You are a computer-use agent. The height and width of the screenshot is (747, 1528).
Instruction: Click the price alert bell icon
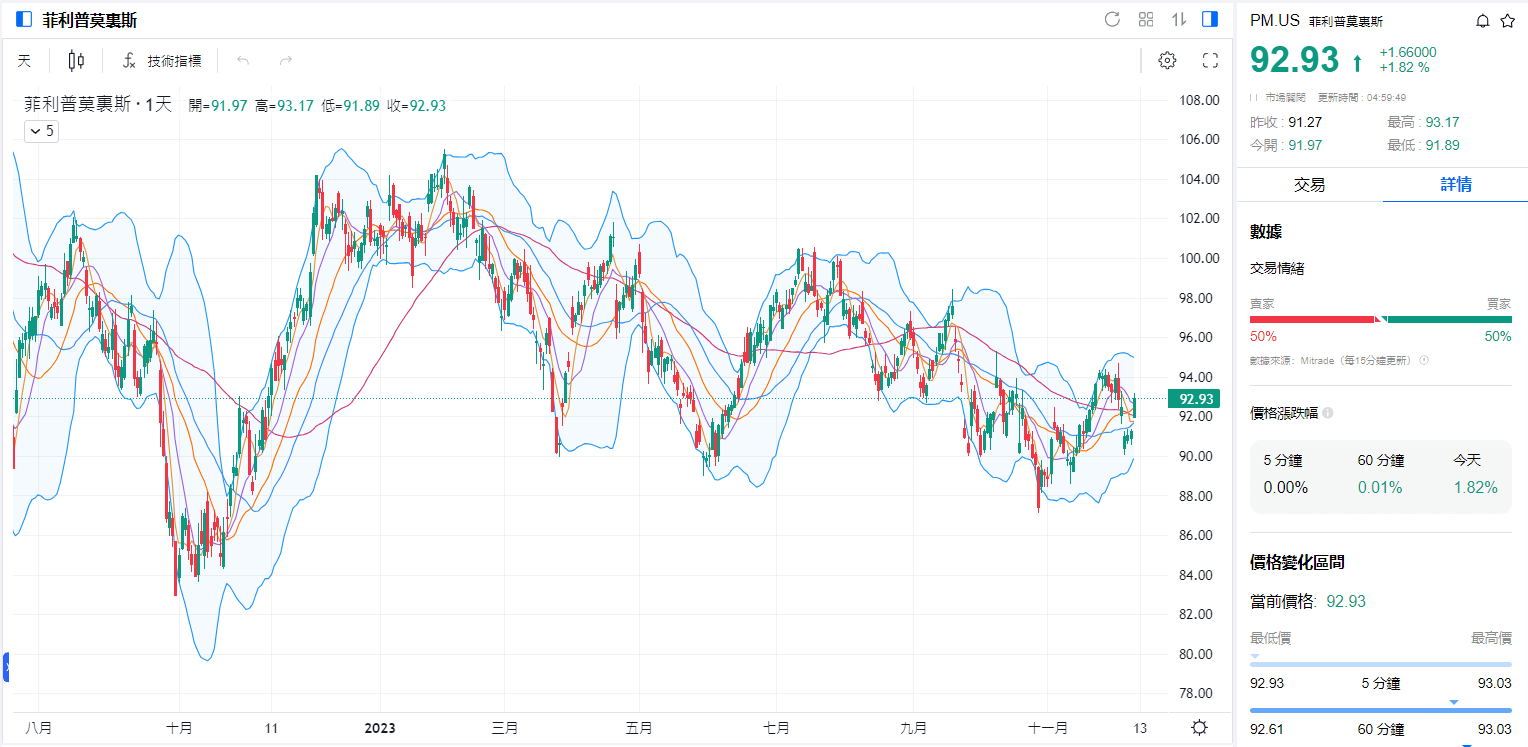(1482, 21)
